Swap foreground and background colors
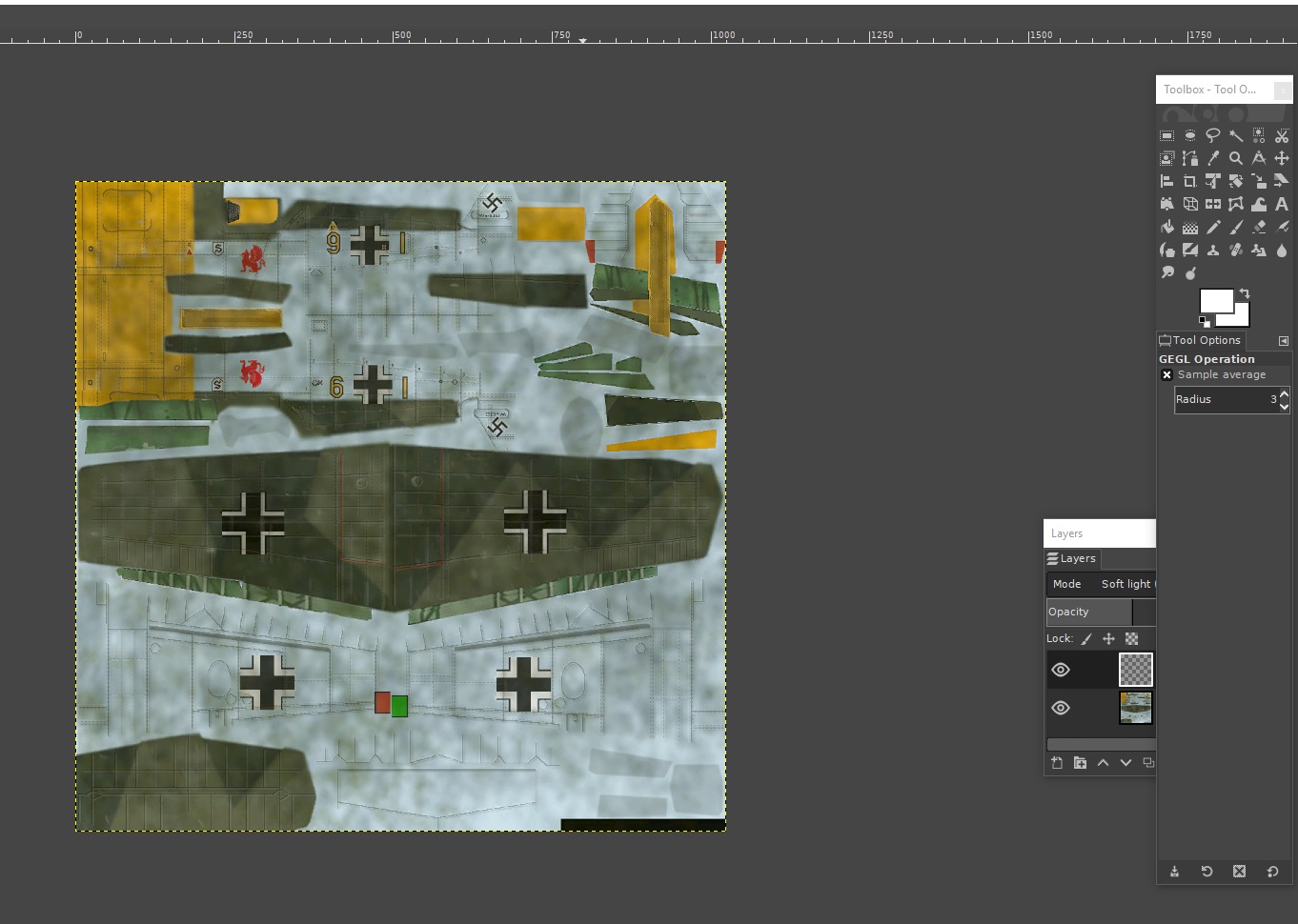Viewport: 1298px width, 924px height. [x=1245, y=293]
